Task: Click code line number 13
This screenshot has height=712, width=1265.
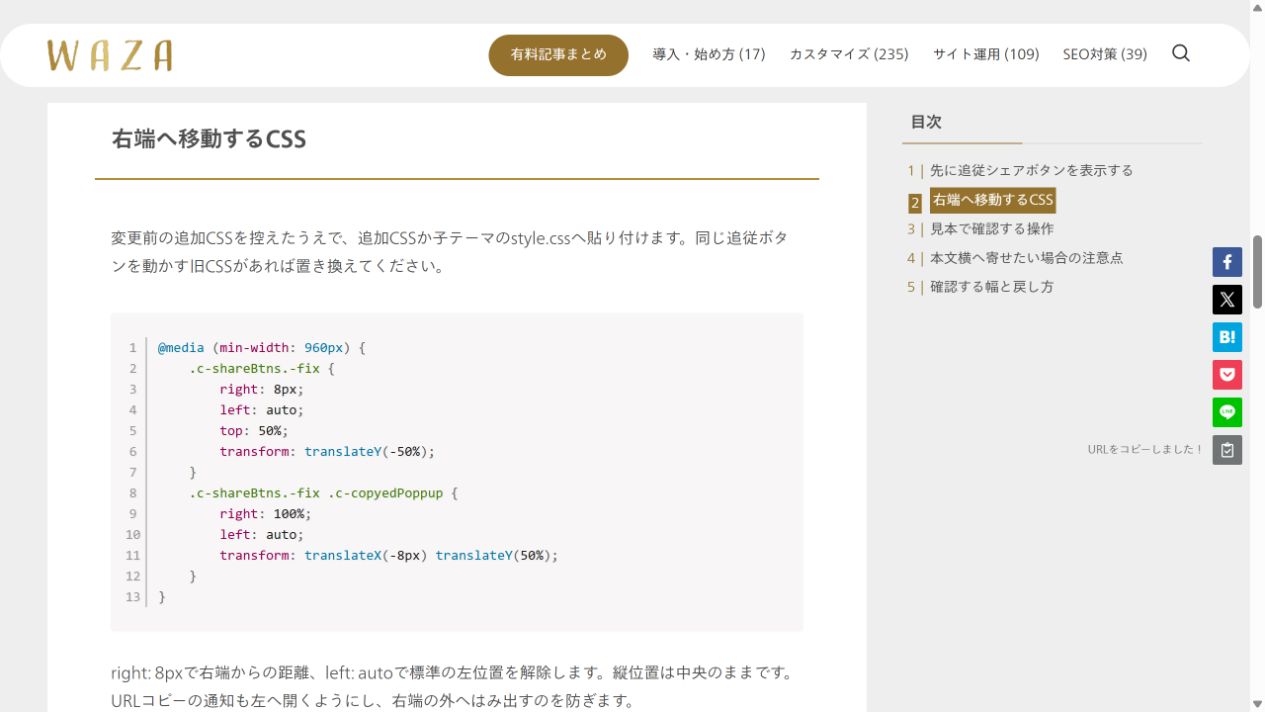Action: point(133,597)
